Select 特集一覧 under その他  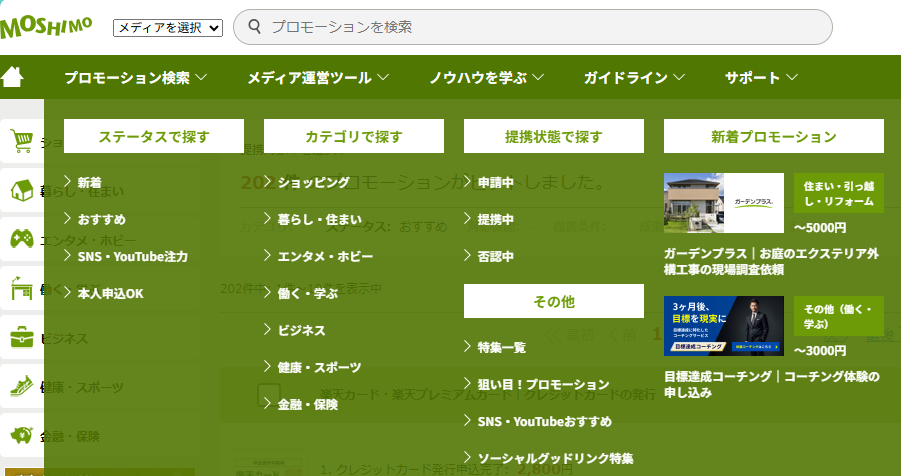(x=501, y=347)
